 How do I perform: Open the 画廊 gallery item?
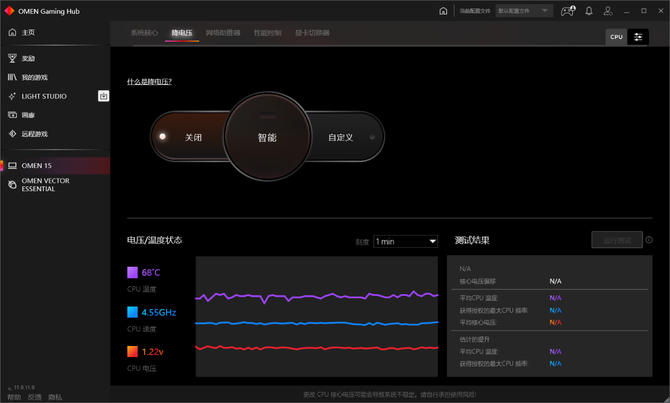55,115
